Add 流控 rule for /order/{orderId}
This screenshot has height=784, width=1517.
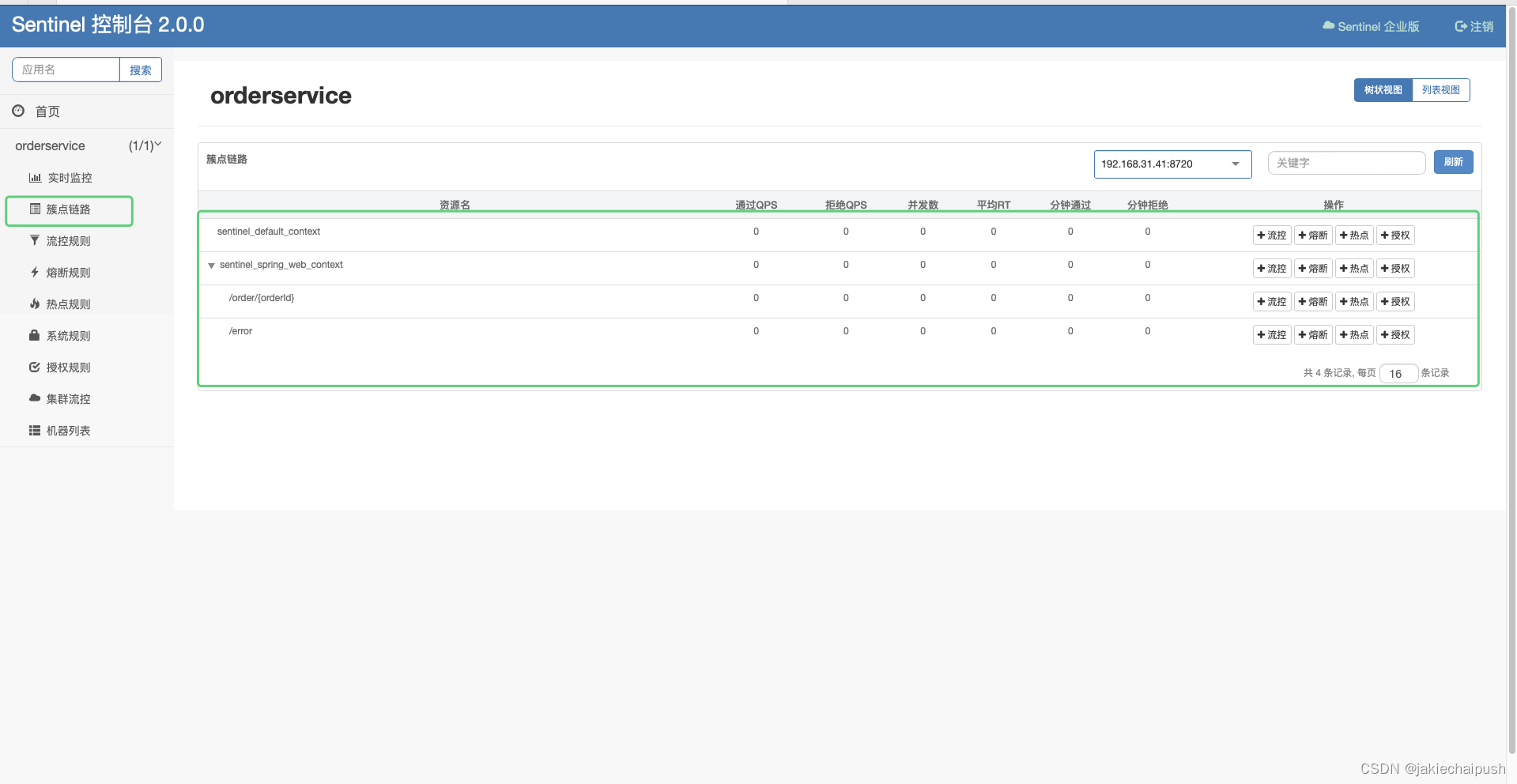pos(1272,302)
